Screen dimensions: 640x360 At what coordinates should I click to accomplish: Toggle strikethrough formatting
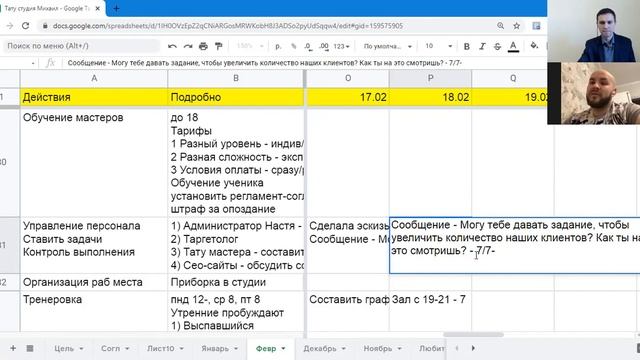pos(497,47)
